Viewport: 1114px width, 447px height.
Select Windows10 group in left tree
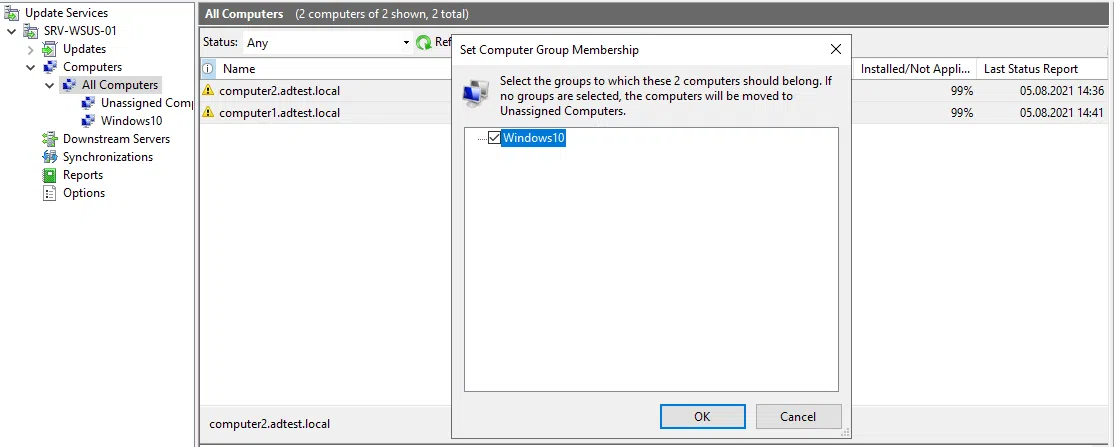pyautogui.click(x=131, y=121)
